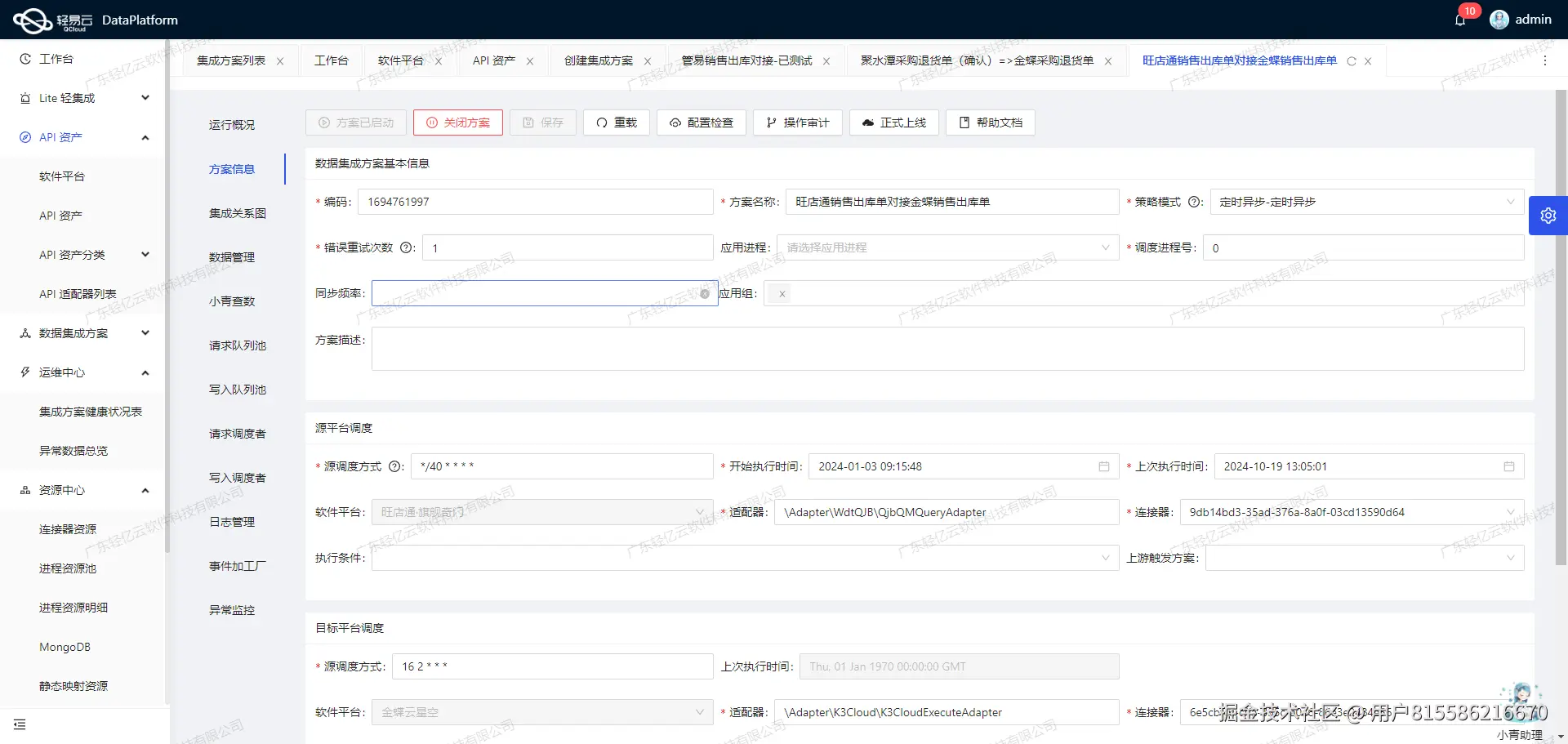Screen dimensions: 1568x744
Task: Collapse 运维中心 sidebar group
Action: click(x=145, y=372)
